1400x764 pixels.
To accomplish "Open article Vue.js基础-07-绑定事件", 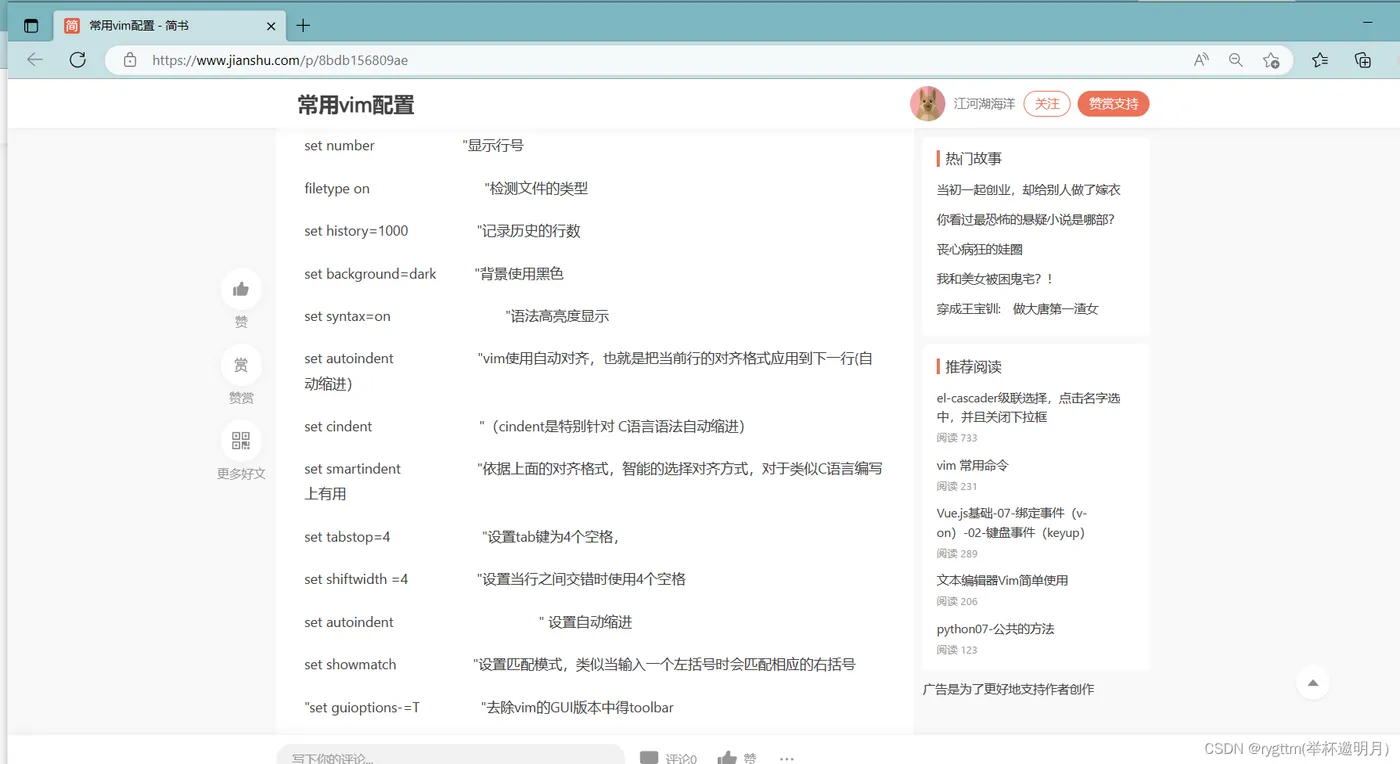I will 1012,523.
